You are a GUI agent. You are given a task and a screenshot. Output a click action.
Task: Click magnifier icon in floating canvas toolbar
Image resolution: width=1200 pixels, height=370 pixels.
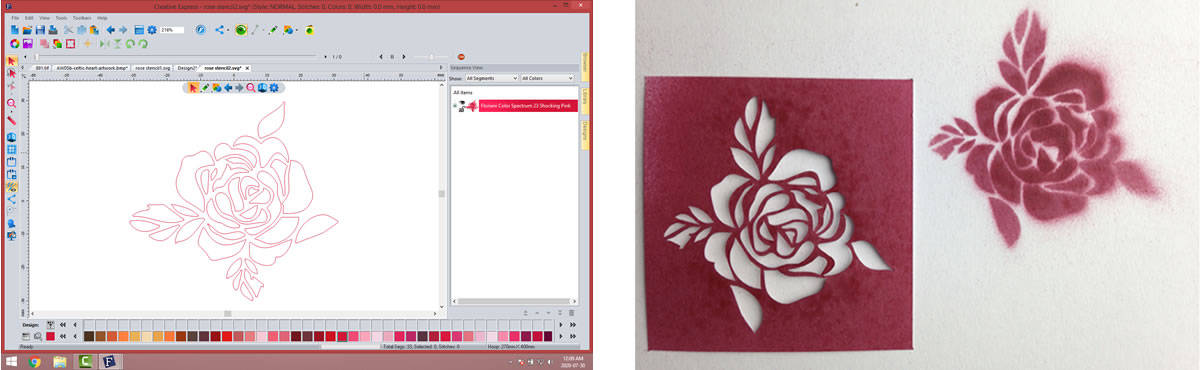click(250, 88)
